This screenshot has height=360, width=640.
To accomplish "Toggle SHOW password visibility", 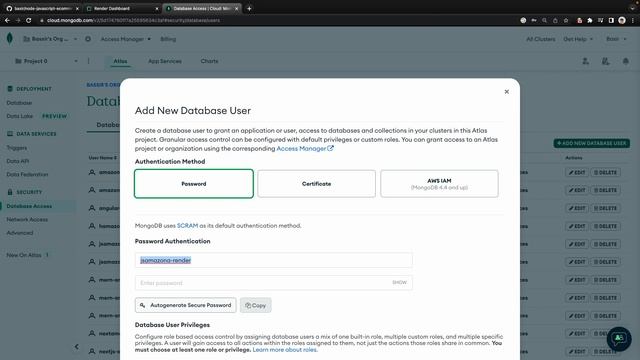I will tap(399, 282).
